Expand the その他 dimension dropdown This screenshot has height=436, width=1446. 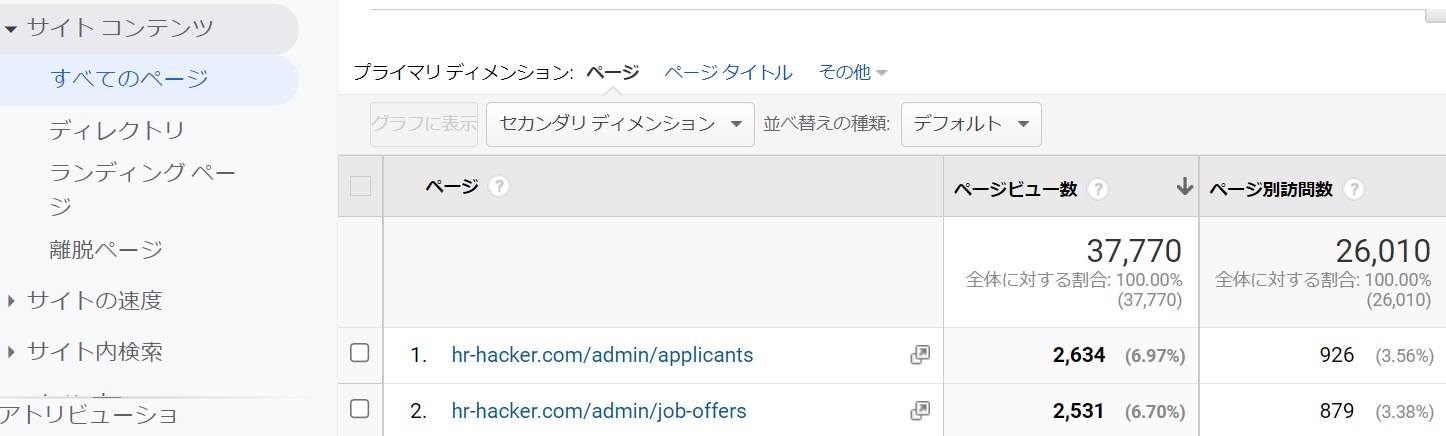tap(852, 72)
